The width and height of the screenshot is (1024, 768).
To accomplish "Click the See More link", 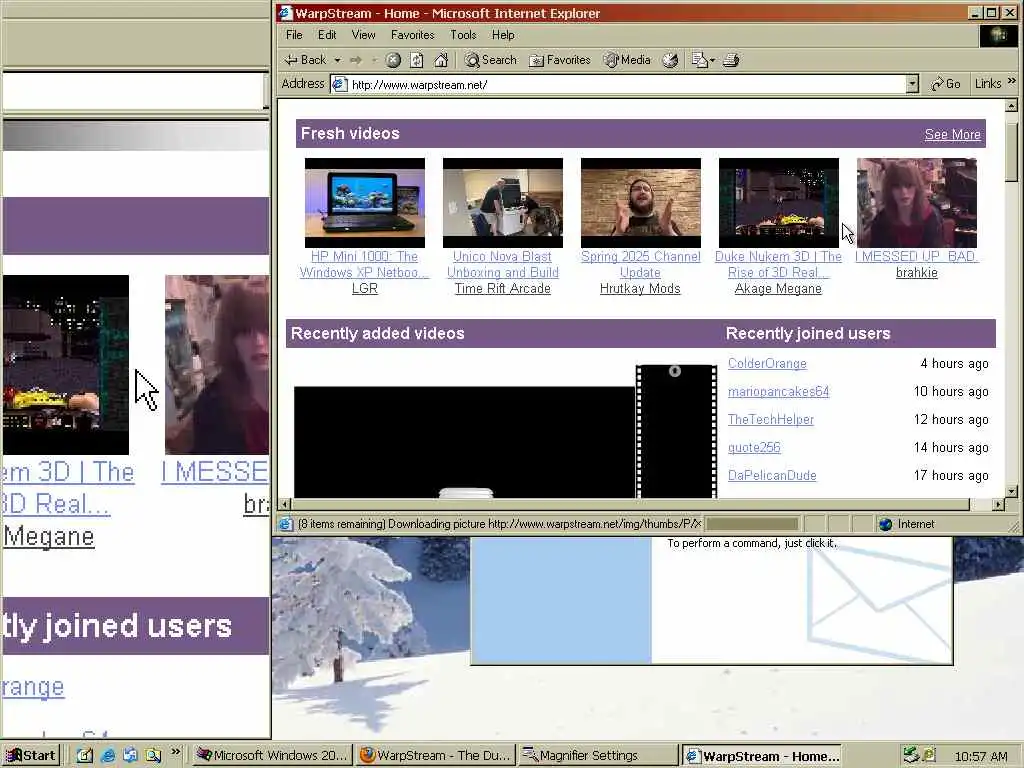I will click(952, 135).
